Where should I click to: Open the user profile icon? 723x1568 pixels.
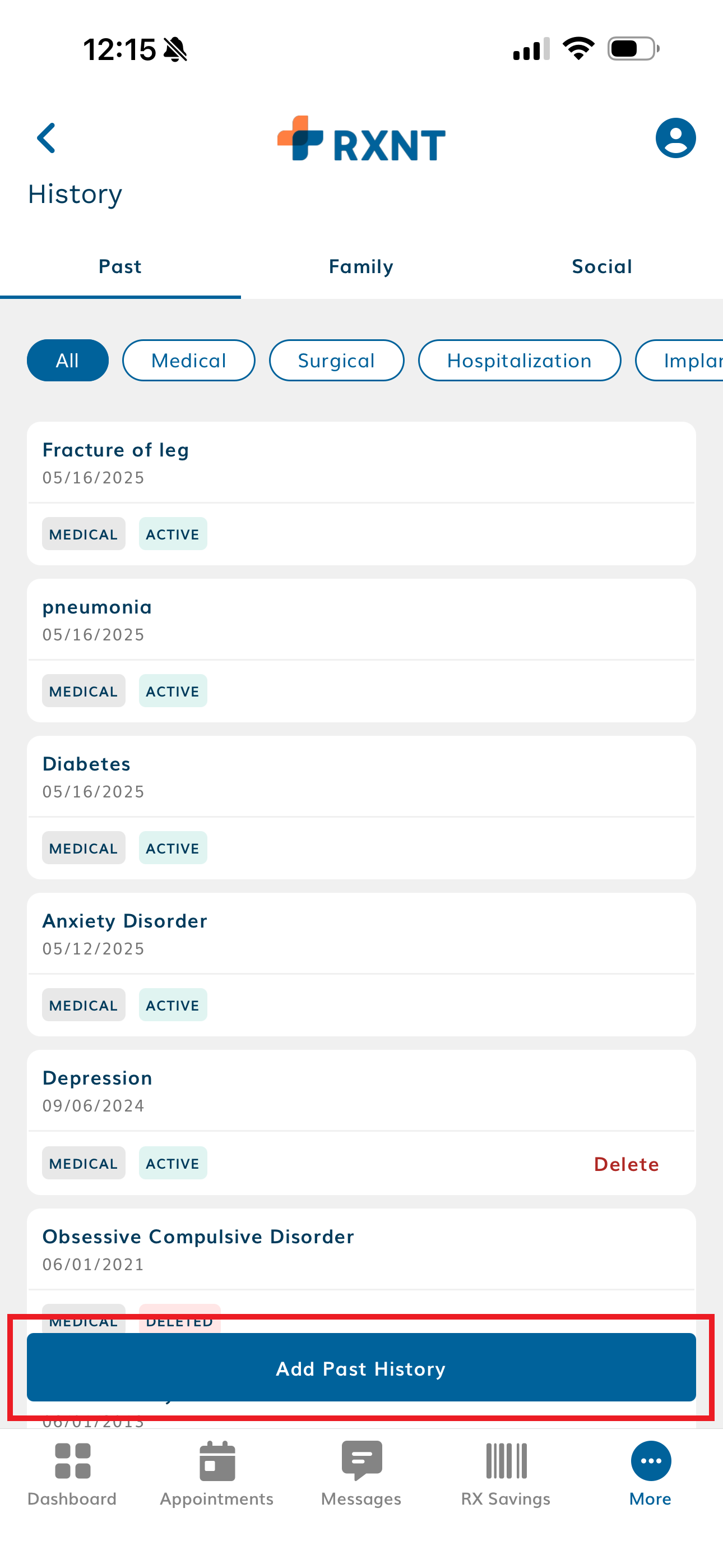coord(675,138)
